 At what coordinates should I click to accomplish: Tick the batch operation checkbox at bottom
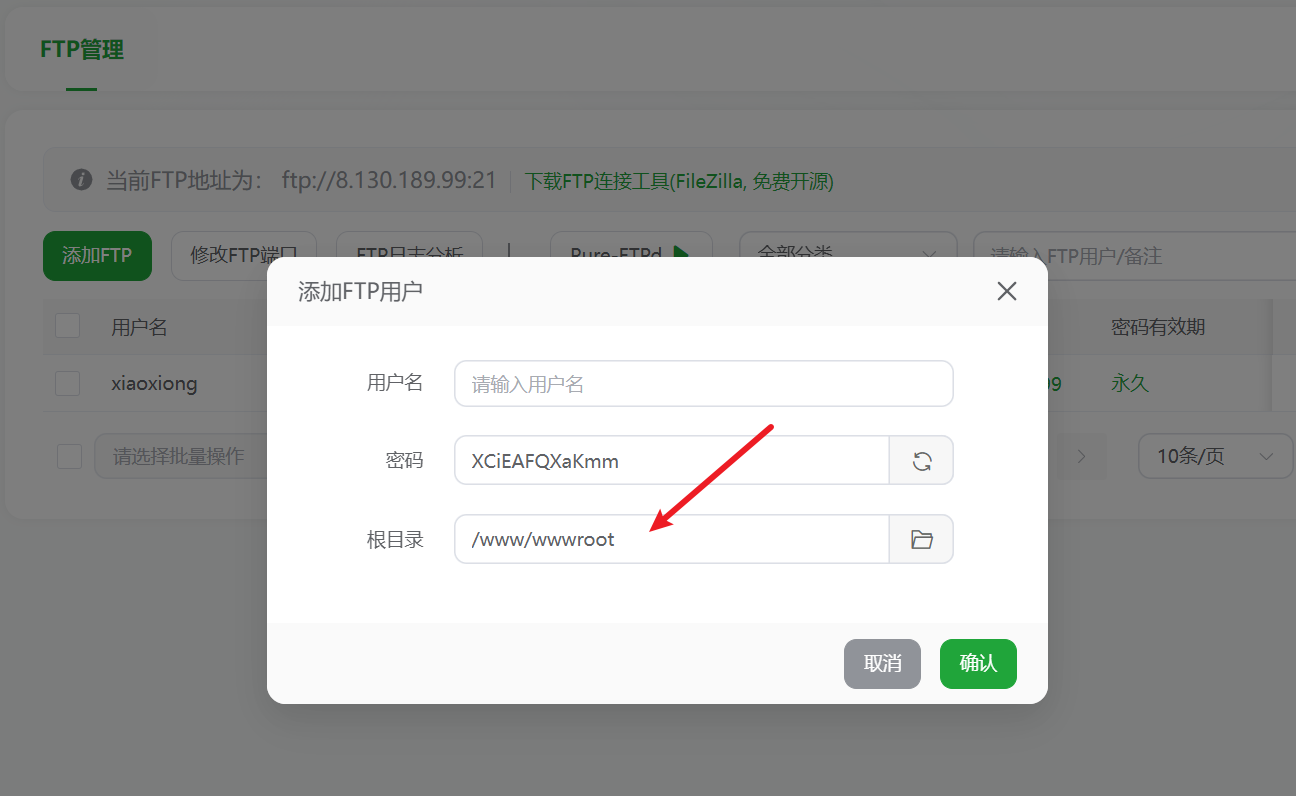point(69,456)
